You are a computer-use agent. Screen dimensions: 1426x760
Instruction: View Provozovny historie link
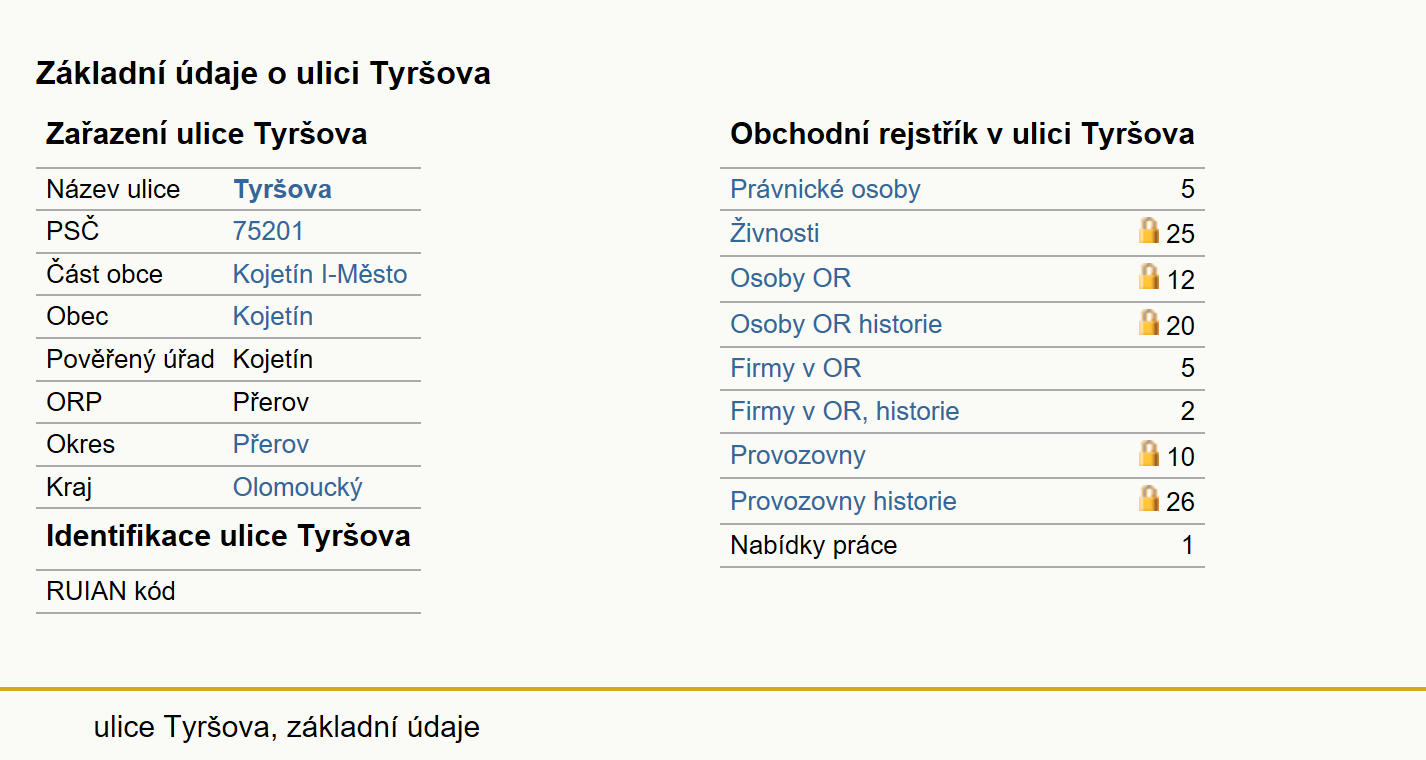pyautogui.click(x=843, y=501)
